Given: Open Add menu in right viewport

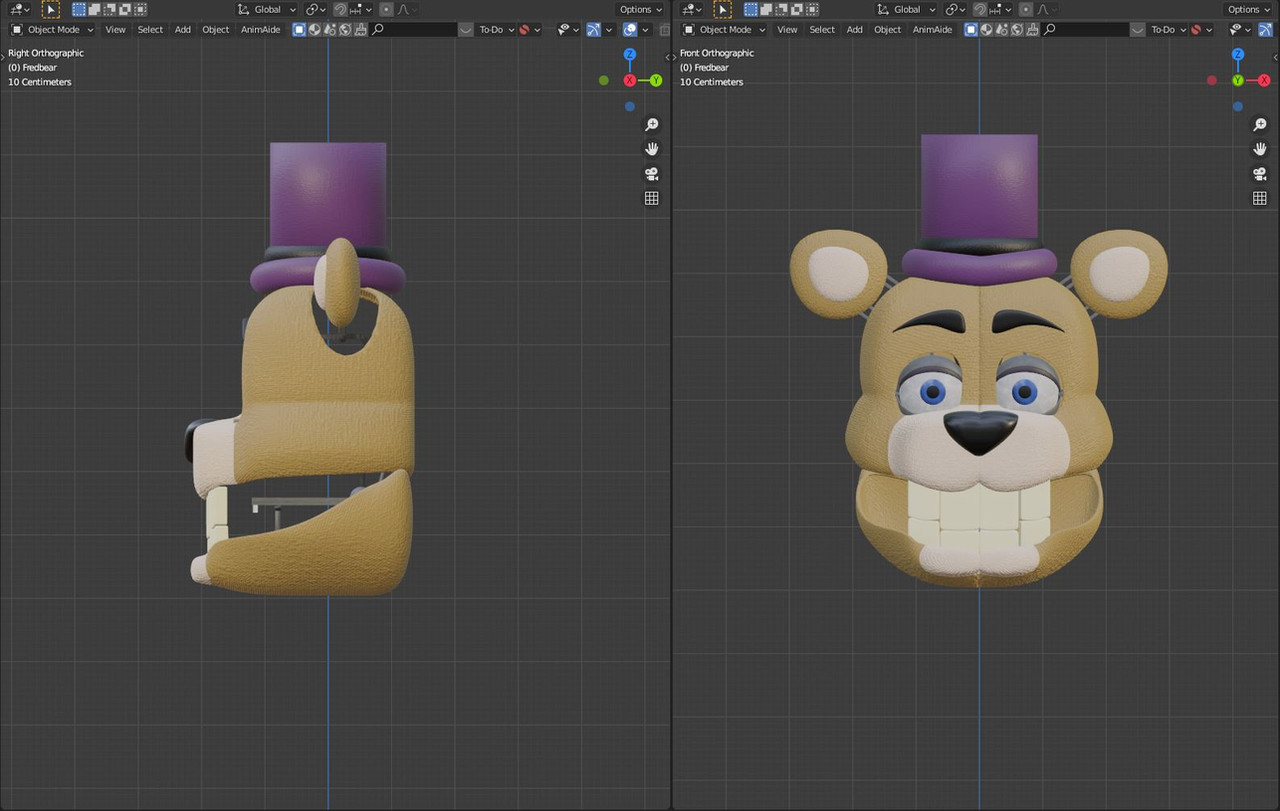Looking at the screenshot, I should click(183, 29).
